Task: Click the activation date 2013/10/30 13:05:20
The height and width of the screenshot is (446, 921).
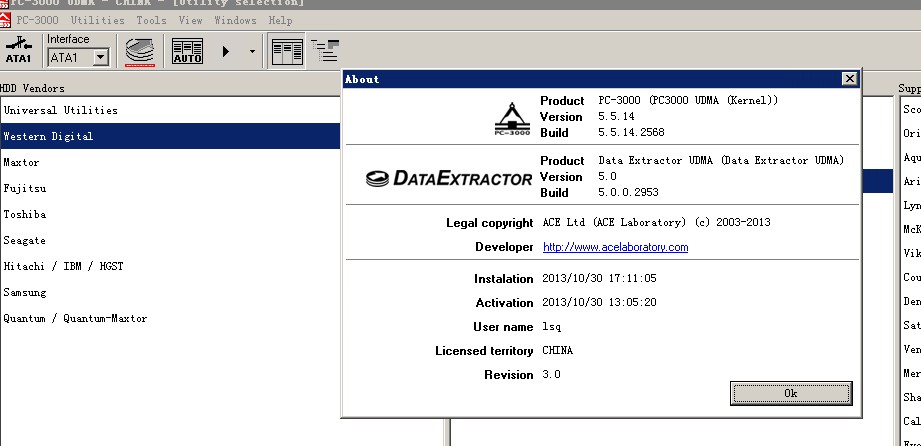Action: click(599, 302)
